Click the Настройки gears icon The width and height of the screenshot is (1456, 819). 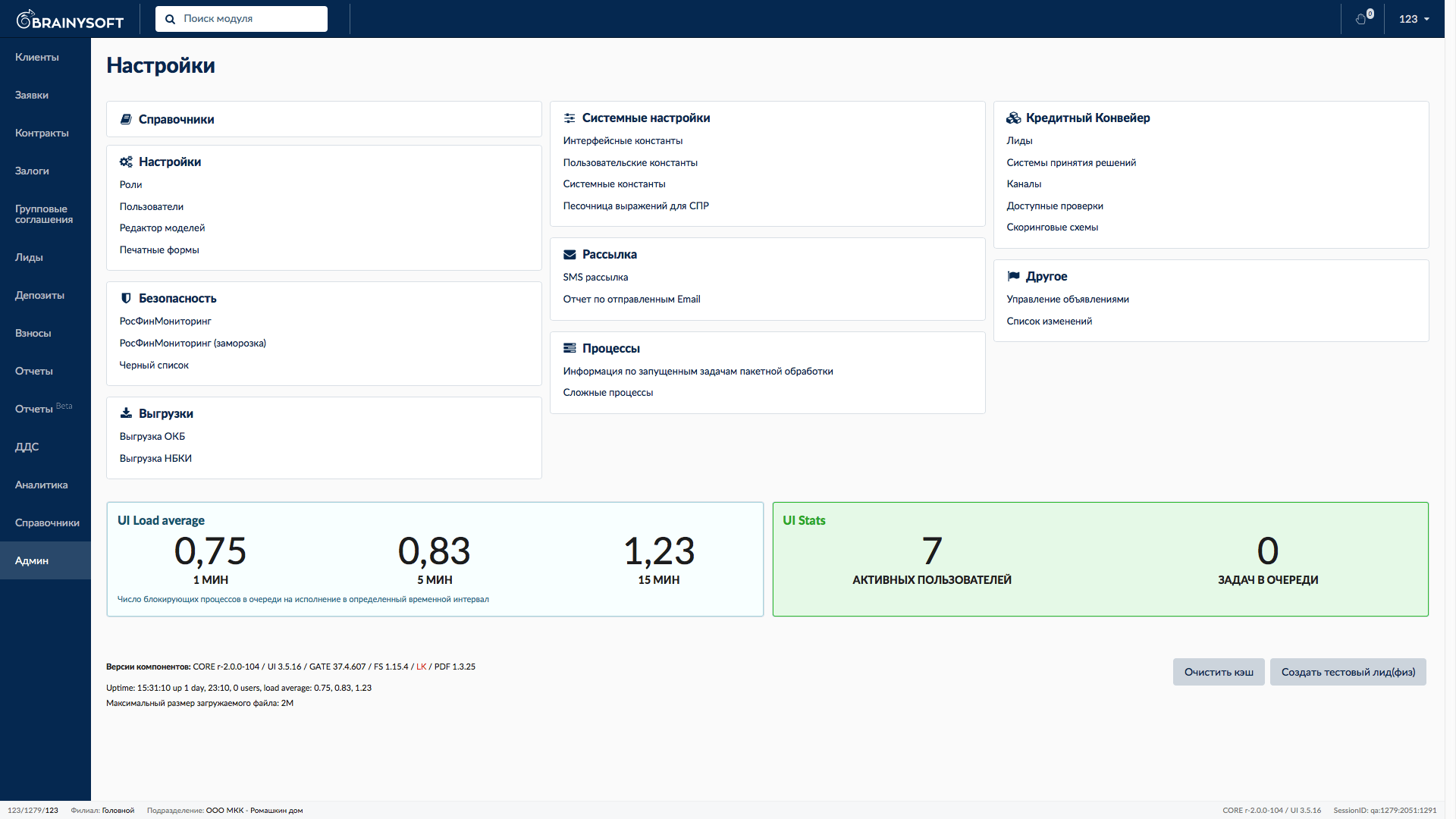(x=126, y=162)
